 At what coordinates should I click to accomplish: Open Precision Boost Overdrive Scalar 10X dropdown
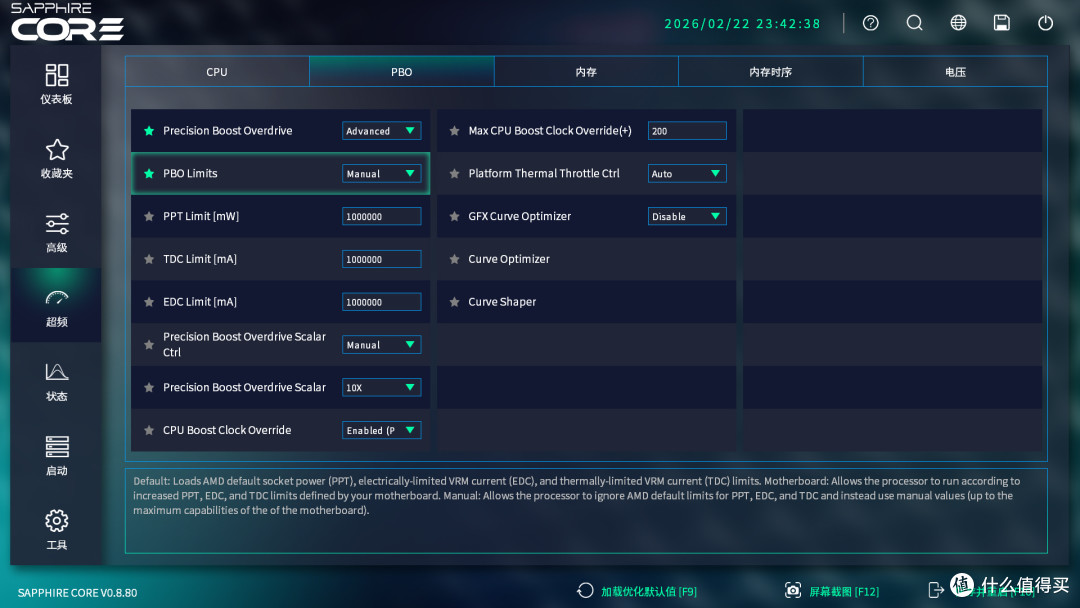[382, 388]
